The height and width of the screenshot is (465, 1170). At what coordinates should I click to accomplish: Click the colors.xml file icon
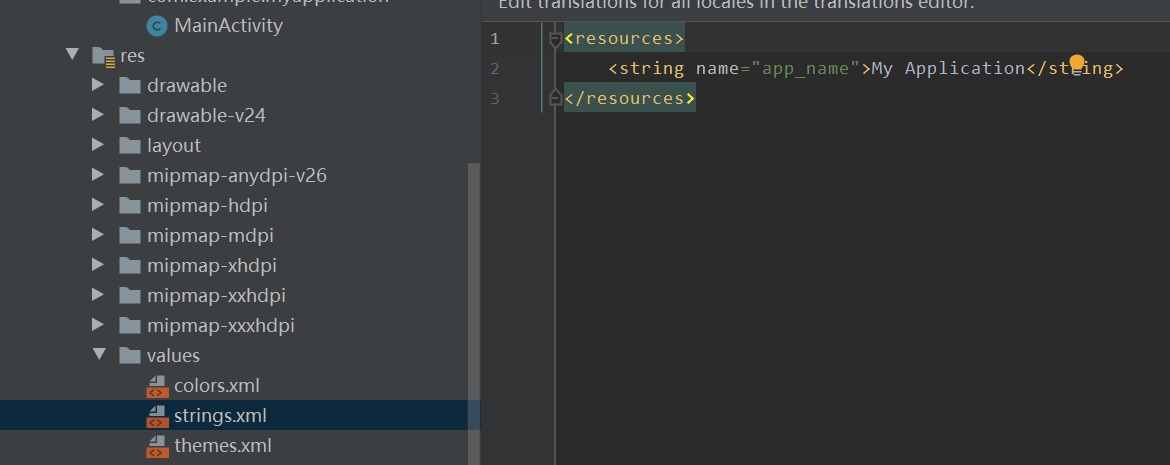tap(157, 386)
